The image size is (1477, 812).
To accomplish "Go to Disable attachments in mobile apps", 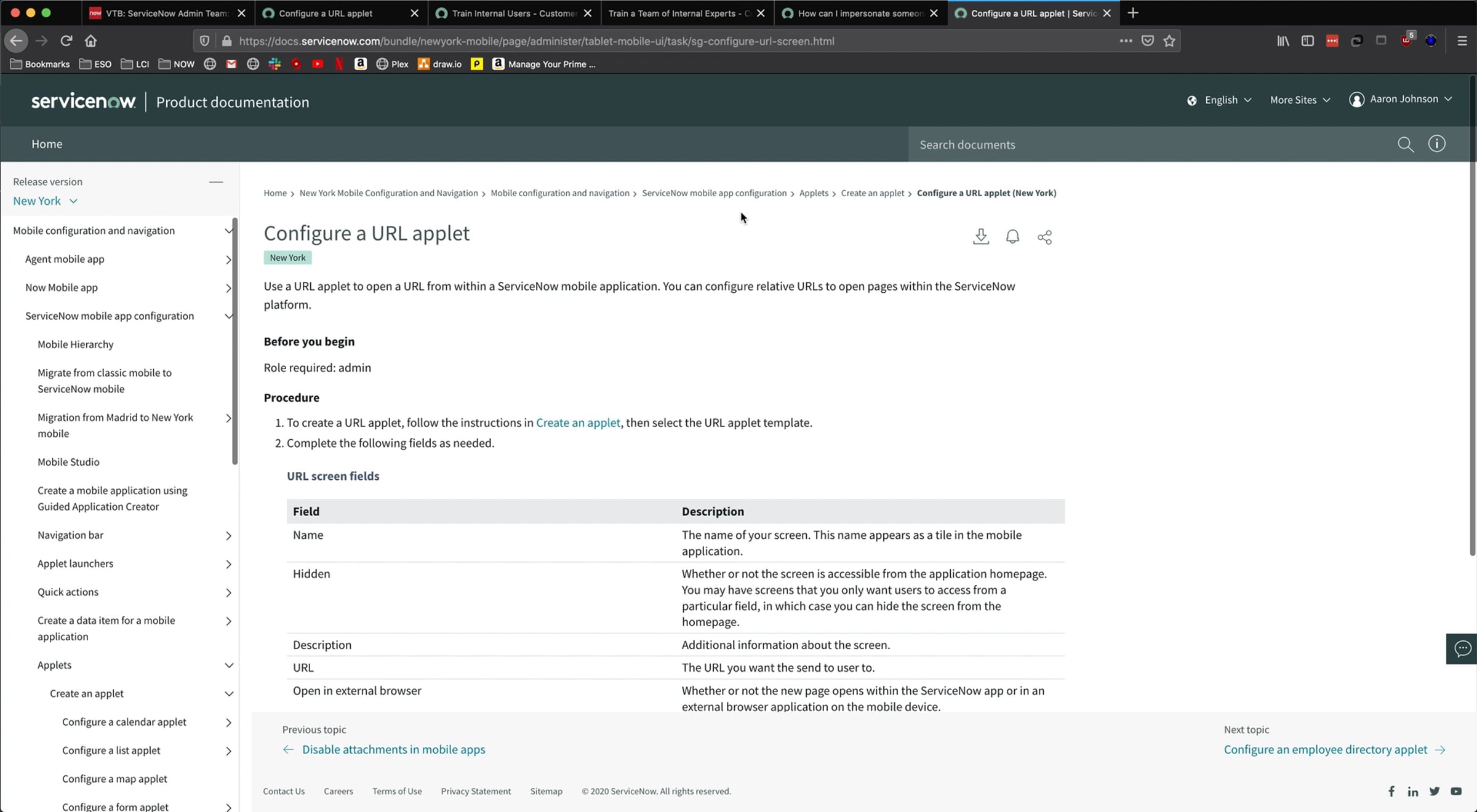I will [x=393, y=749].
